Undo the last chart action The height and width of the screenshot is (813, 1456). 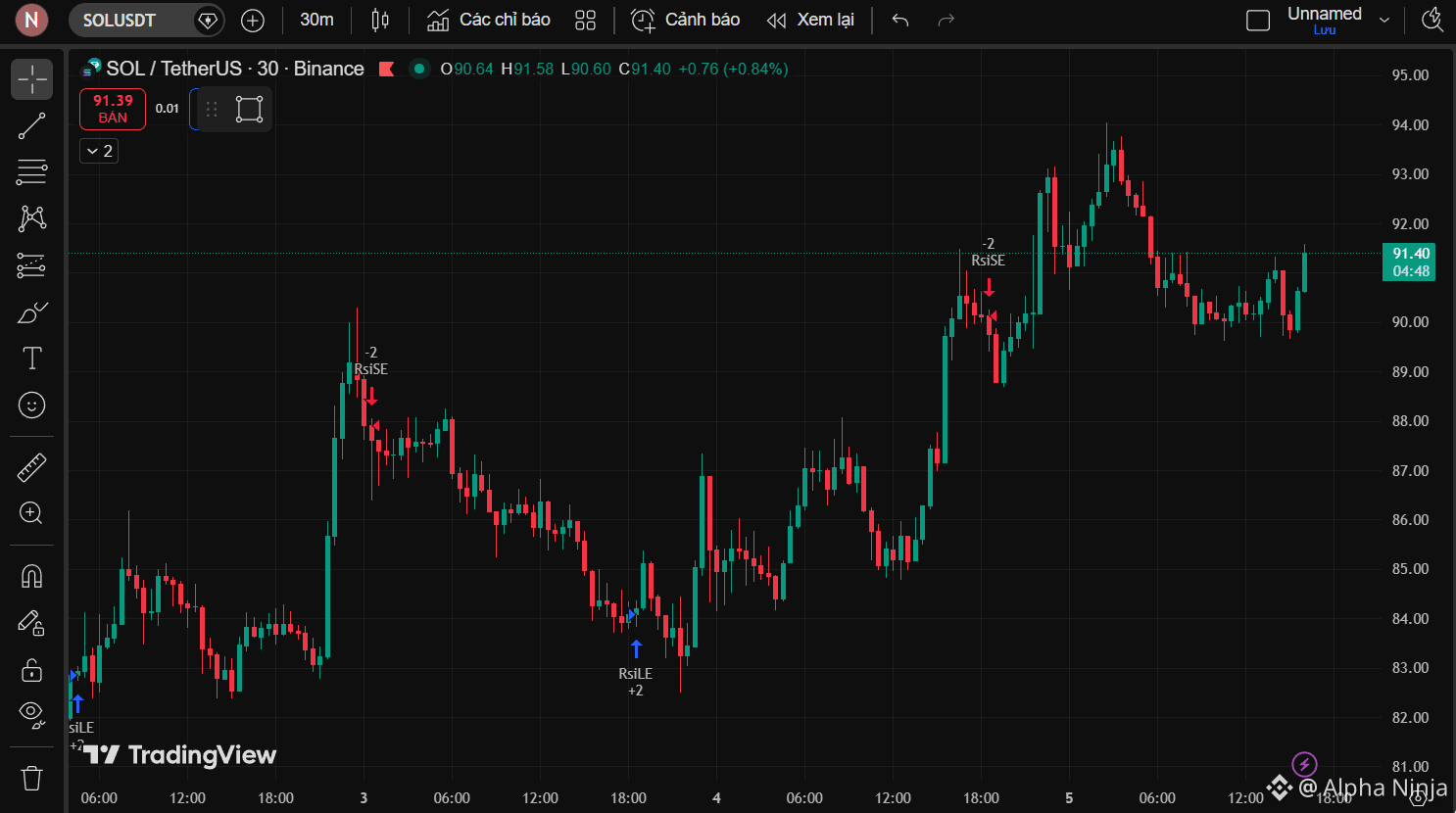[900, 20]
